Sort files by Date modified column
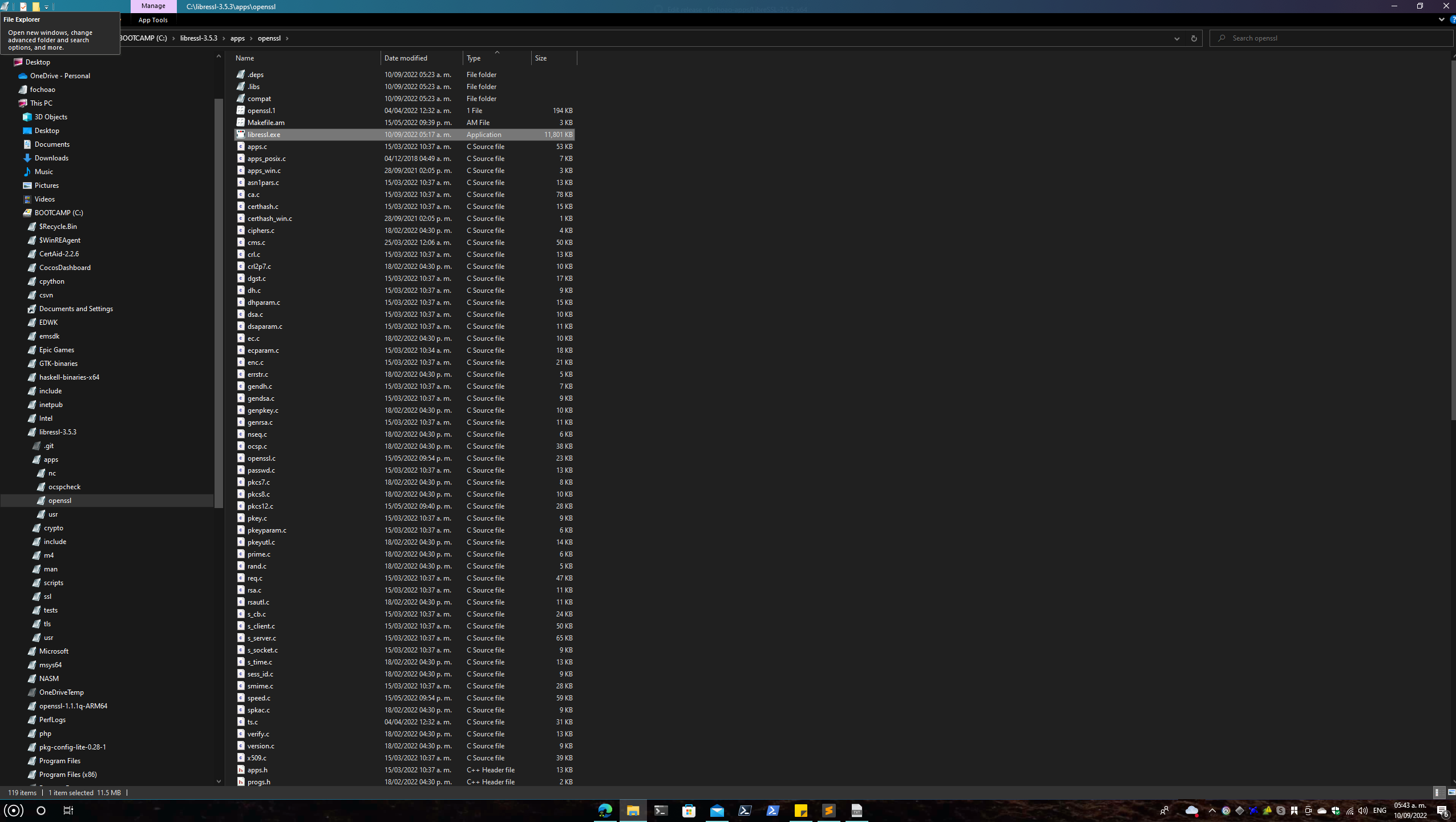This screenshot has height=822, width=1456. [405, 58]
